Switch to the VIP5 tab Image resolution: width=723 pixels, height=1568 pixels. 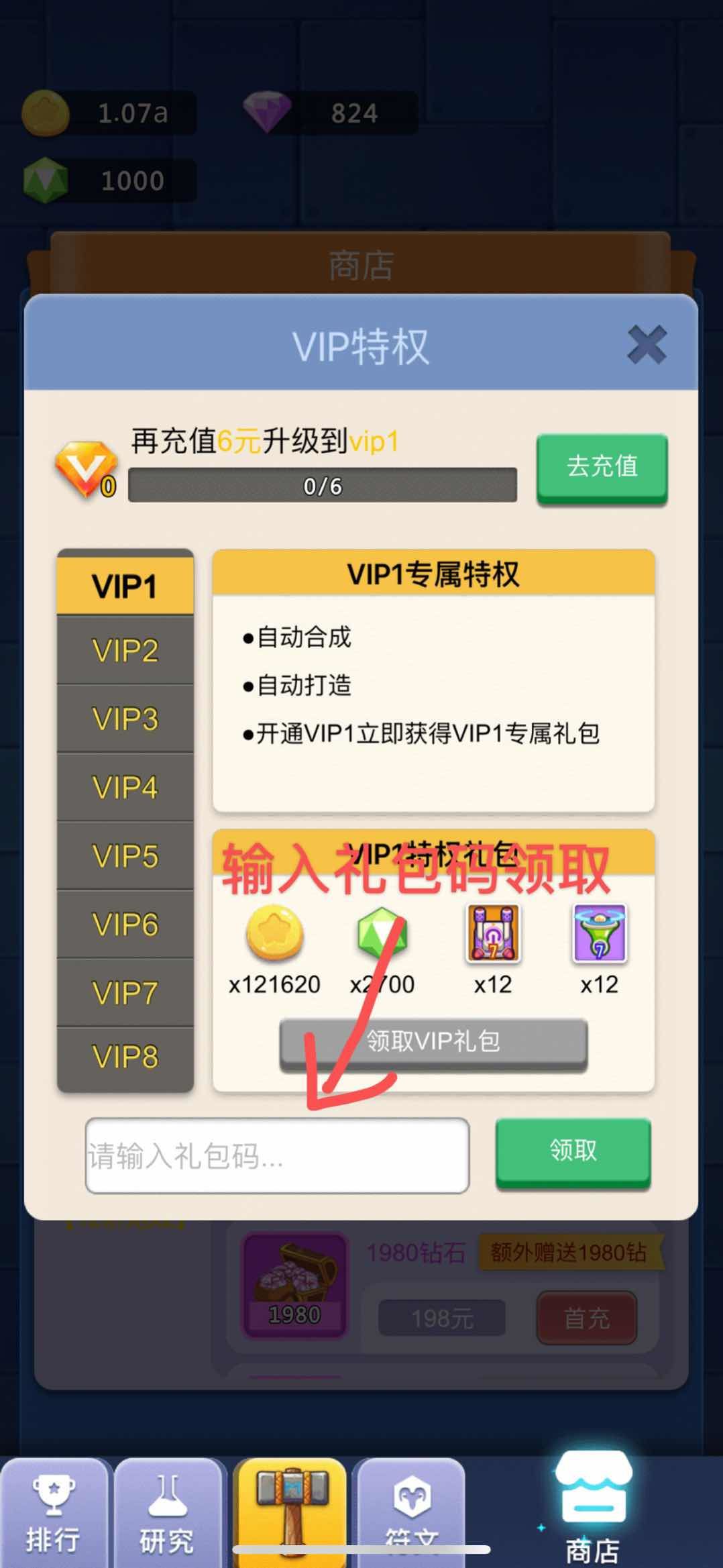click(125, 856)
